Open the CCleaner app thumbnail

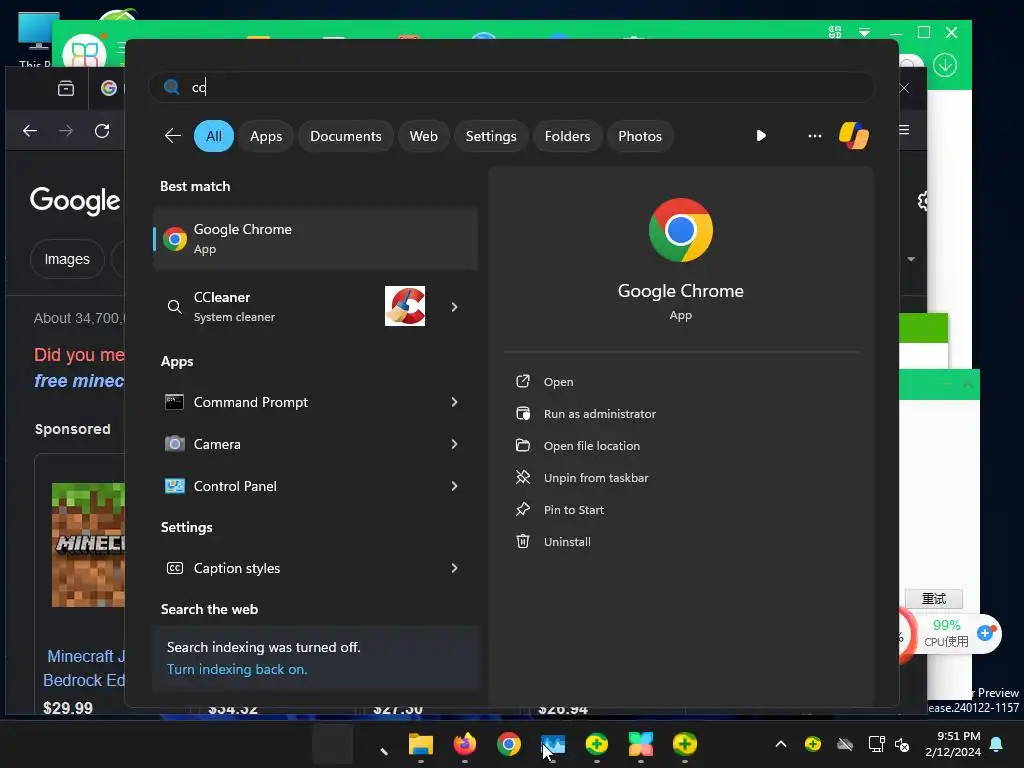click(405, 306)
